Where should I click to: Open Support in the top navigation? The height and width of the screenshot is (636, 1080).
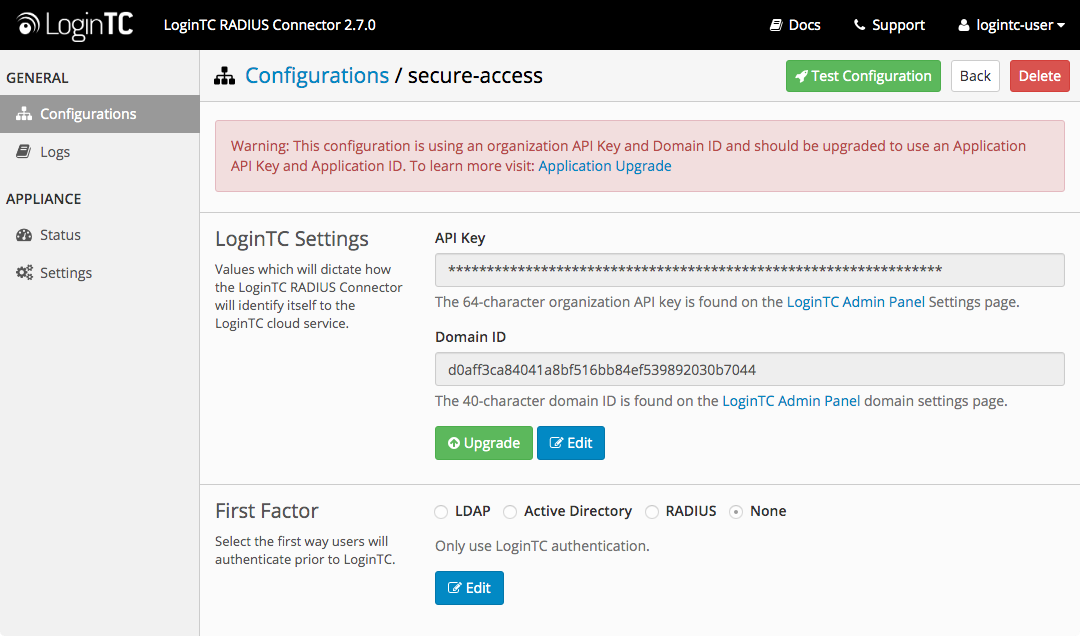(x=889, y=25)
